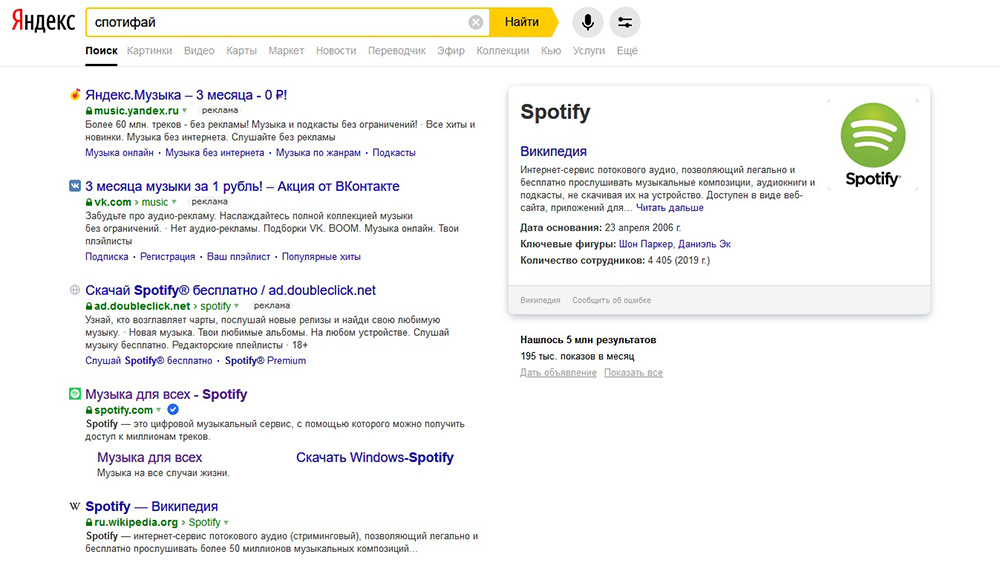Clear search field with X icon
Viewport: 1000px width, 563px height.
(x=476, y=22)
